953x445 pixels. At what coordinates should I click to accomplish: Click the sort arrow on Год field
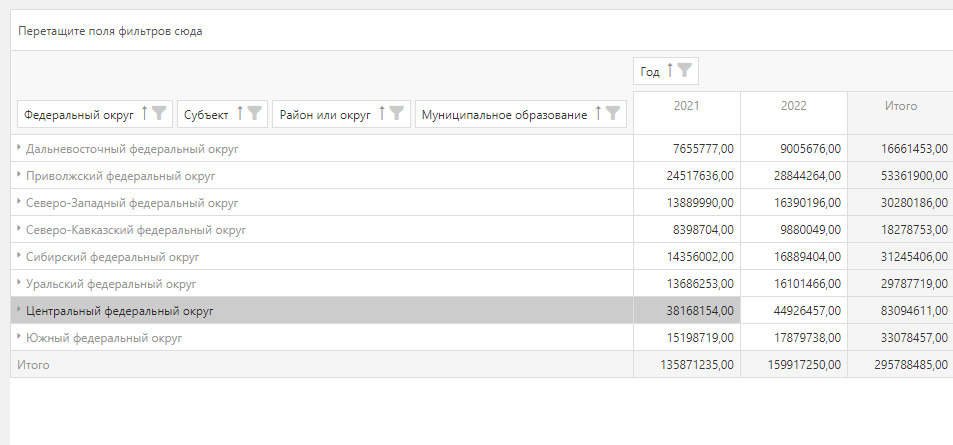click(x=669, y=71)
